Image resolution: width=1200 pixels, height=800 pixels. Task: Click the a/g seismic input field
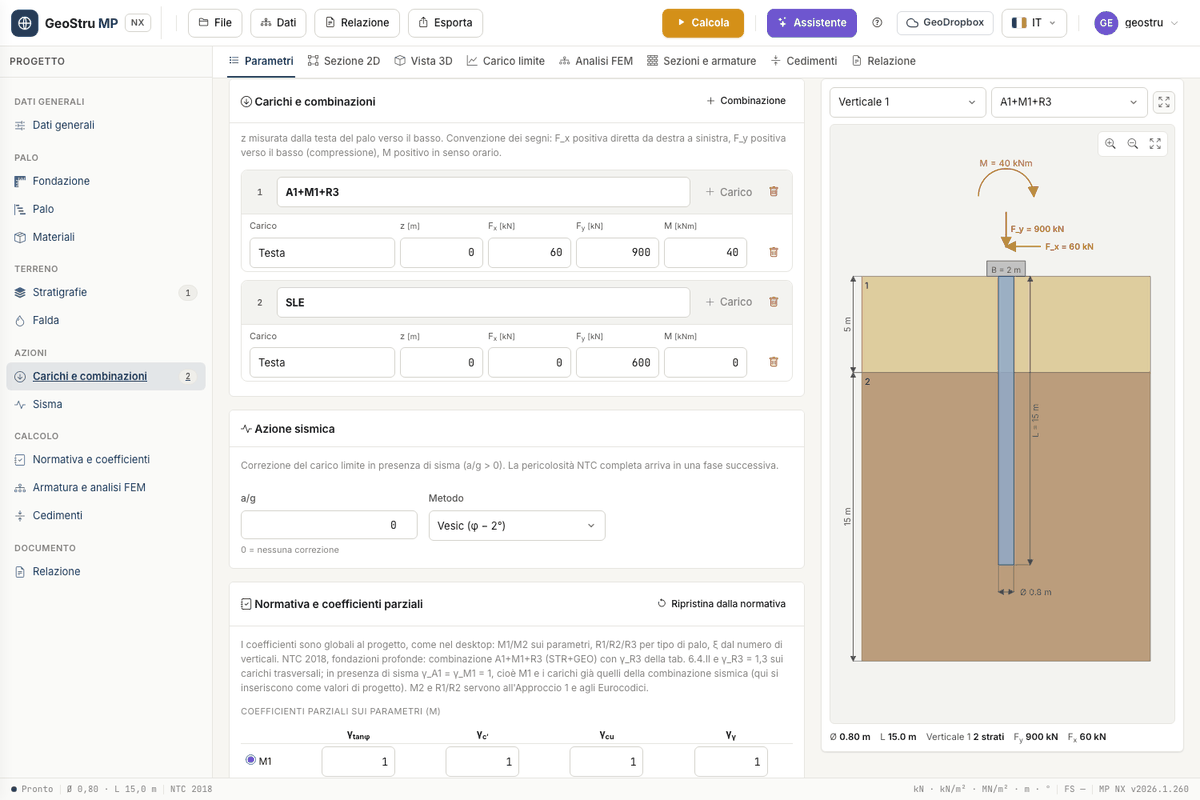click(x=329, y=525)
